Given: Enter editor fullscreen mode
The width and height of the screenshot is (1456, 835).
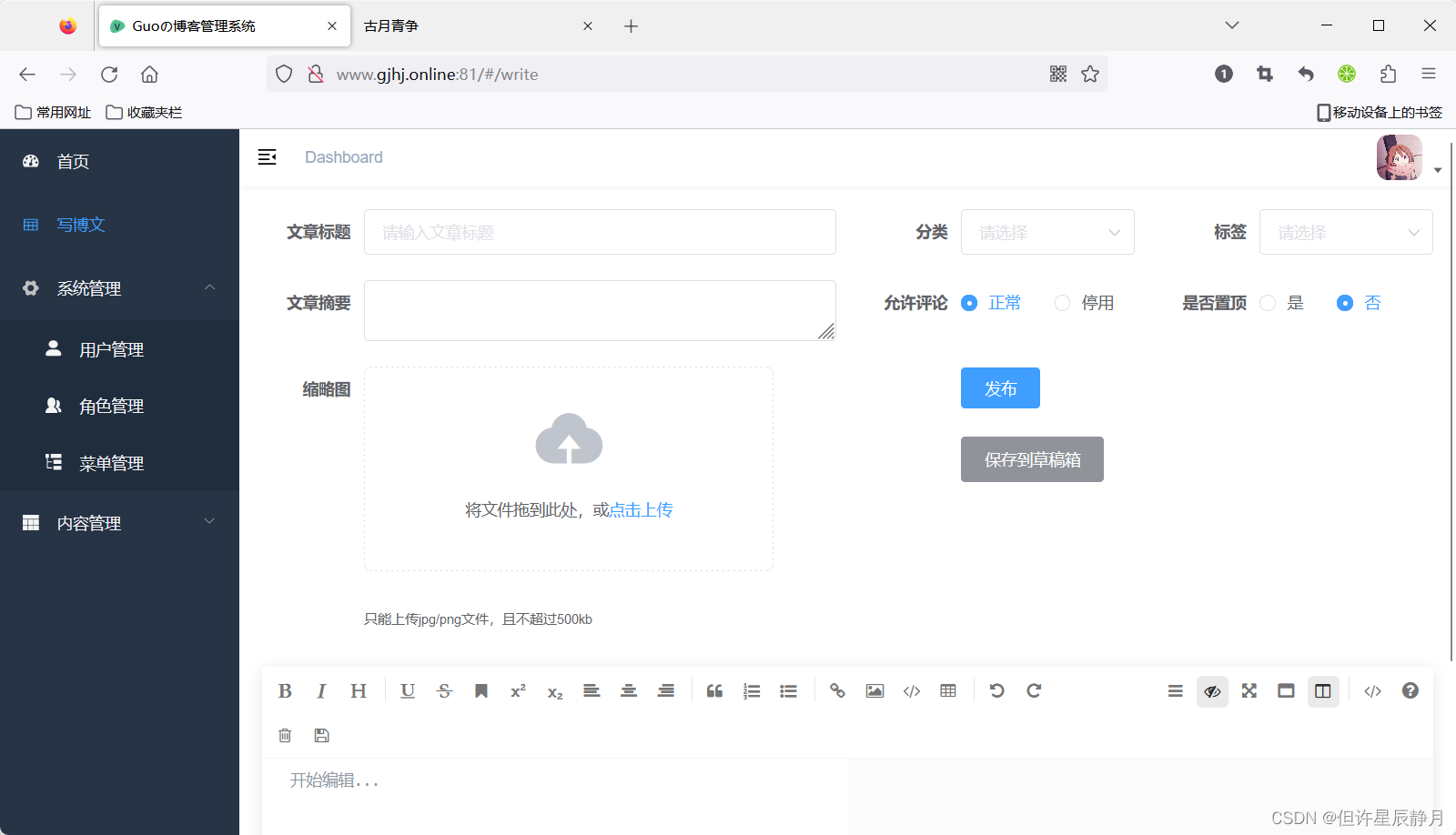Looking at the screenshot, I should pyautogui.click(x=1249, y=691).
